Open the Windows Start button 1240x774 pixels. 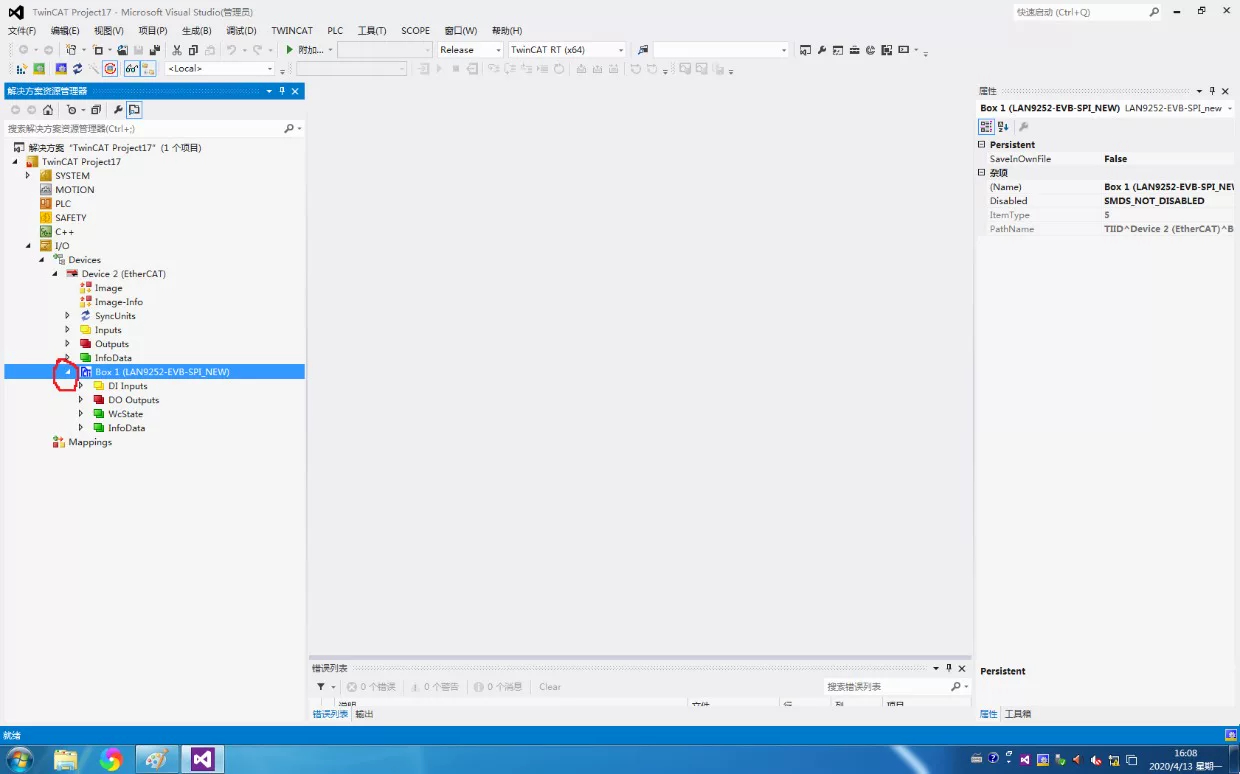(19, 760)
